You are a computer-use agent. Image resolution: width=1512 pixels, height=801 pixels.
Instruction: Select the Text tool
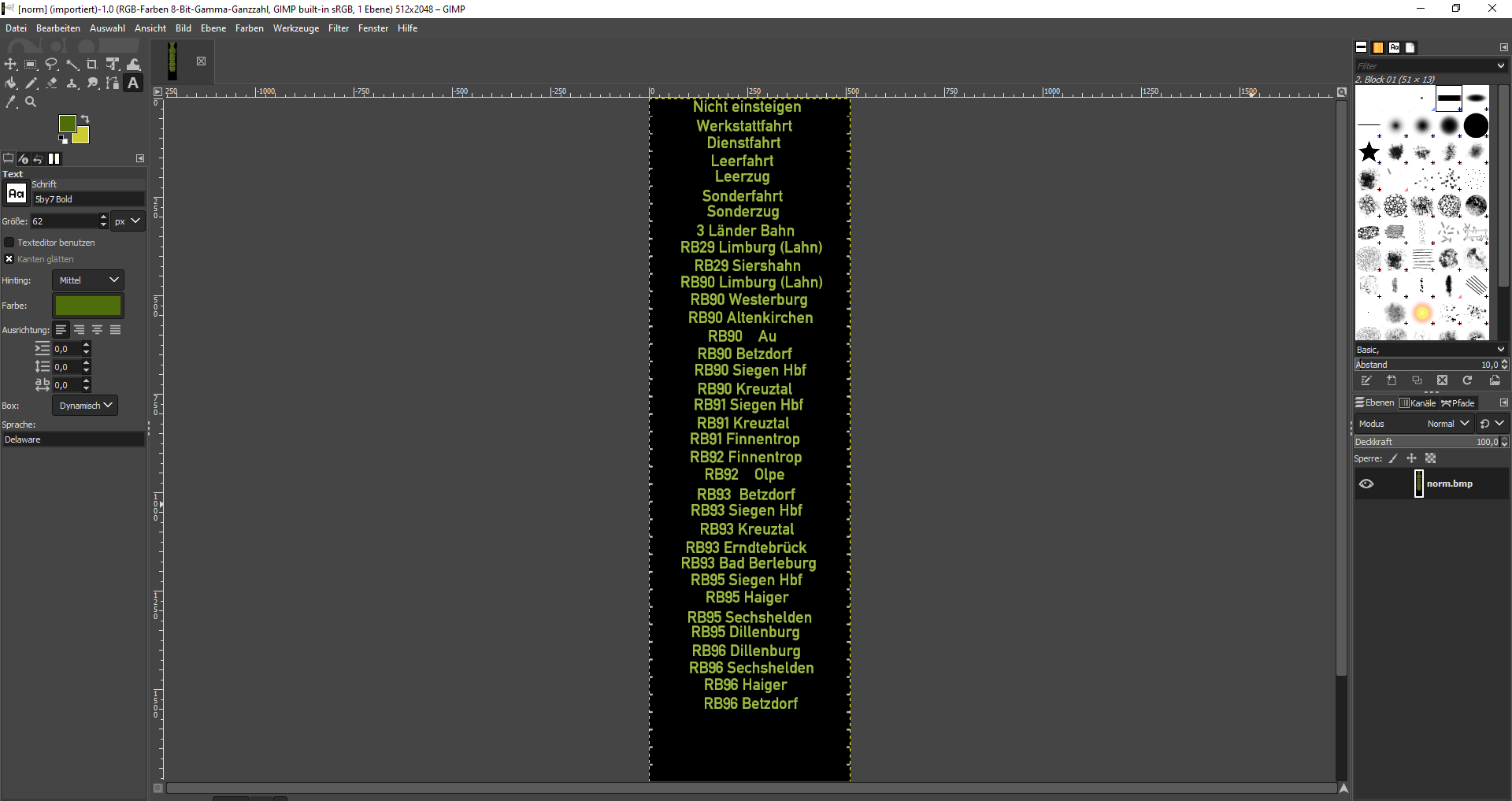(x=134, y=83)
